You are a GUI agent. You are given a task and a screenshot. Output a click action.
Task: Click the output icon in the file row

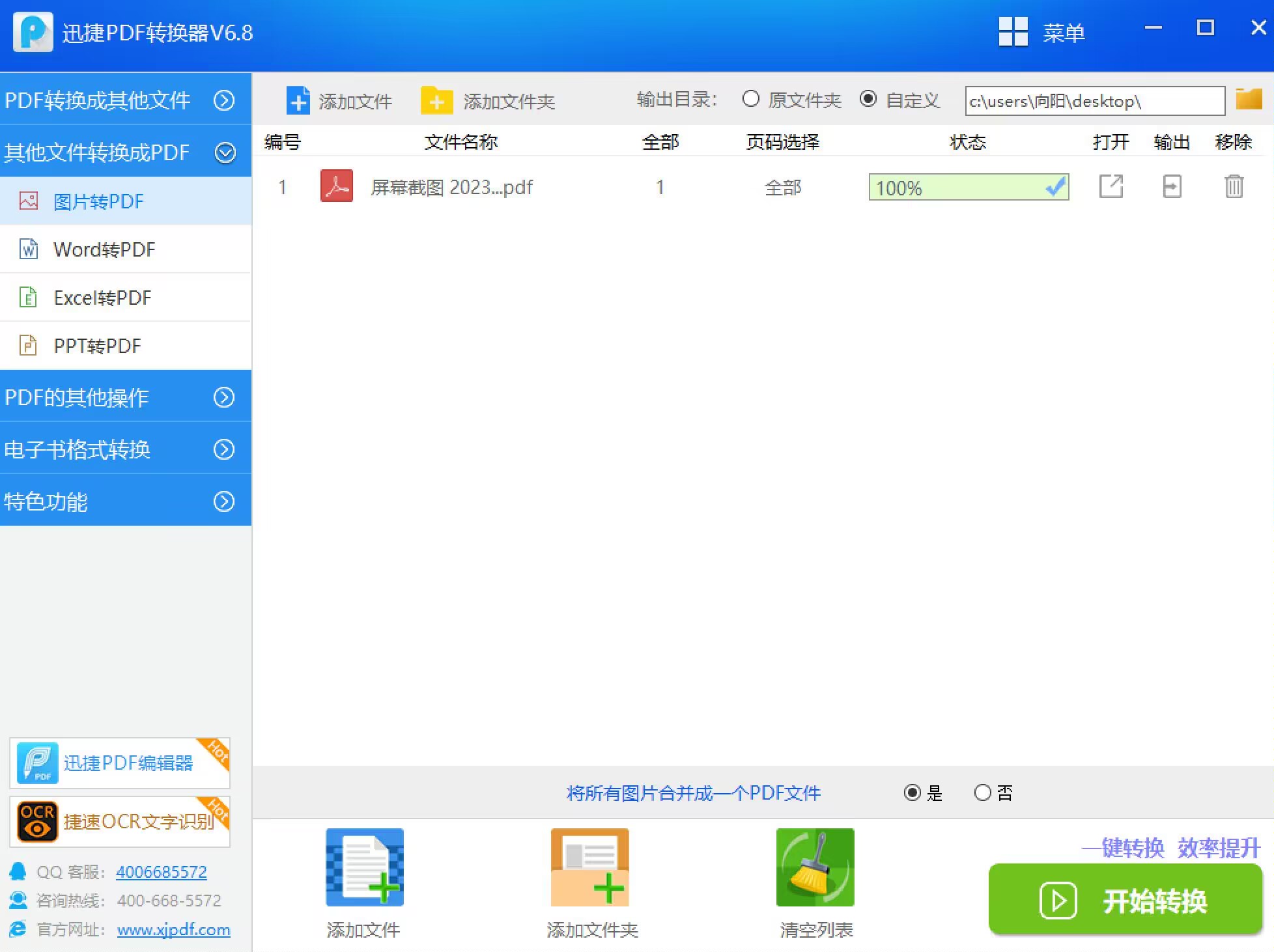pyautogui.click(x=1172, y=187)
